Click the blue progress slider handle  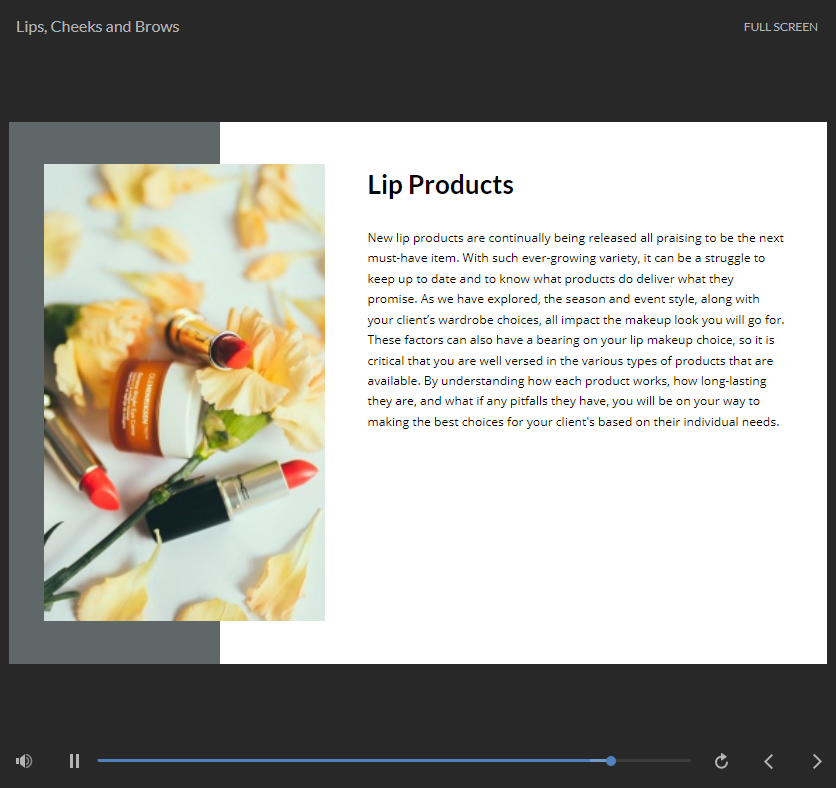click(x=611, y=761)
